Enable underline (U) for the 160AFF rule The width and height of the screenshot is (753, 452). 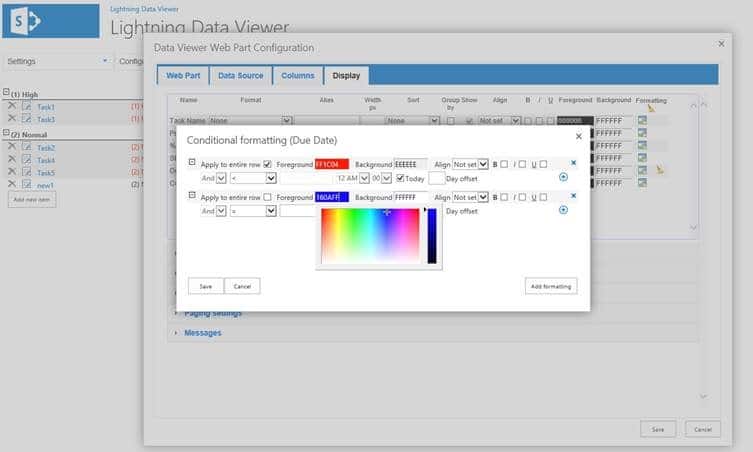[543, 197]
